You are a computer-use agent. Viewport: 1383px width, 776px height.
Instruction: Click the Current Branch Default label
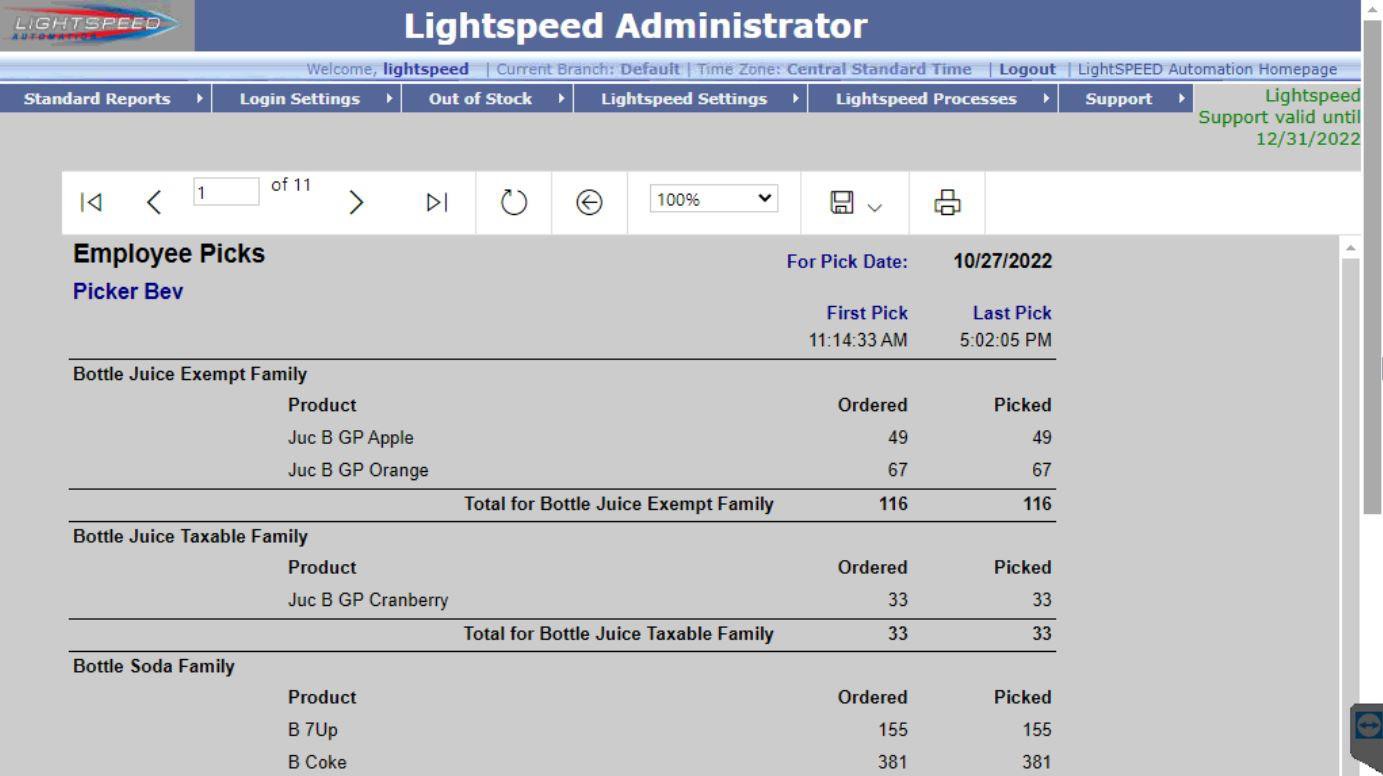pos(588,69)
